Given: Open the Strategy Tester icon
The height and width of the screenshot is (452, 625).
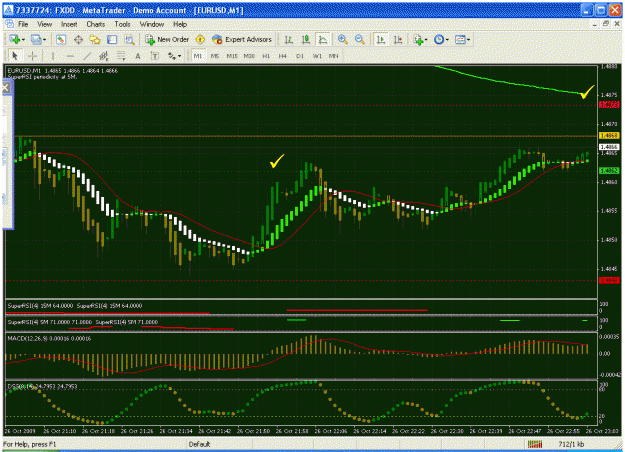Looking at the screenshot, I should [x=129, y=39].
